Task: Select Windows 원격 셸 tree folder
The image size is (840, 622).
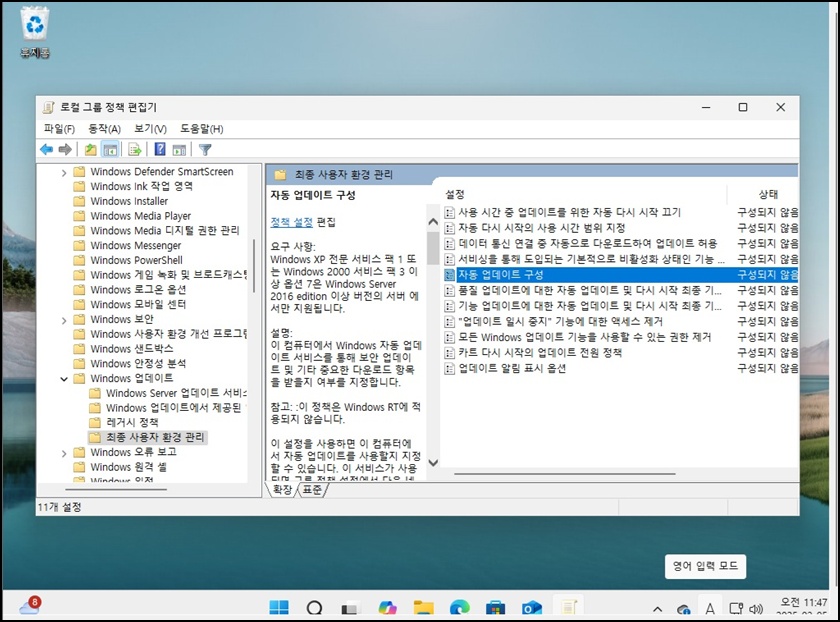Action: coord(128,468)
